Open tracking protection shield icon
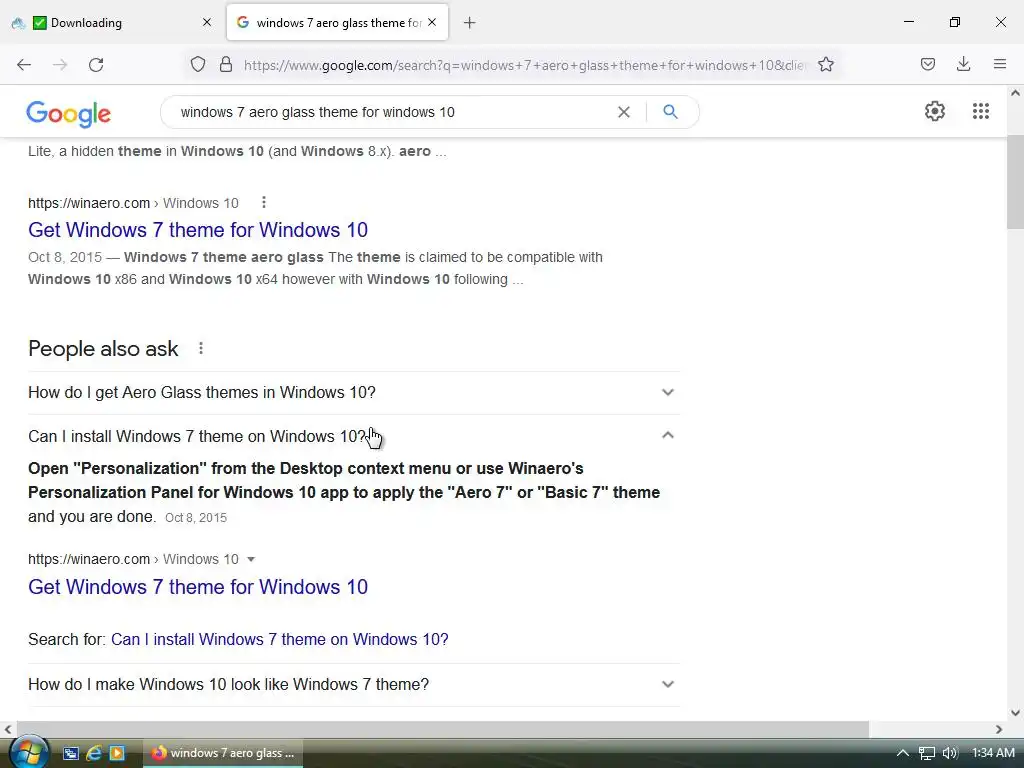 pos(198,64)
